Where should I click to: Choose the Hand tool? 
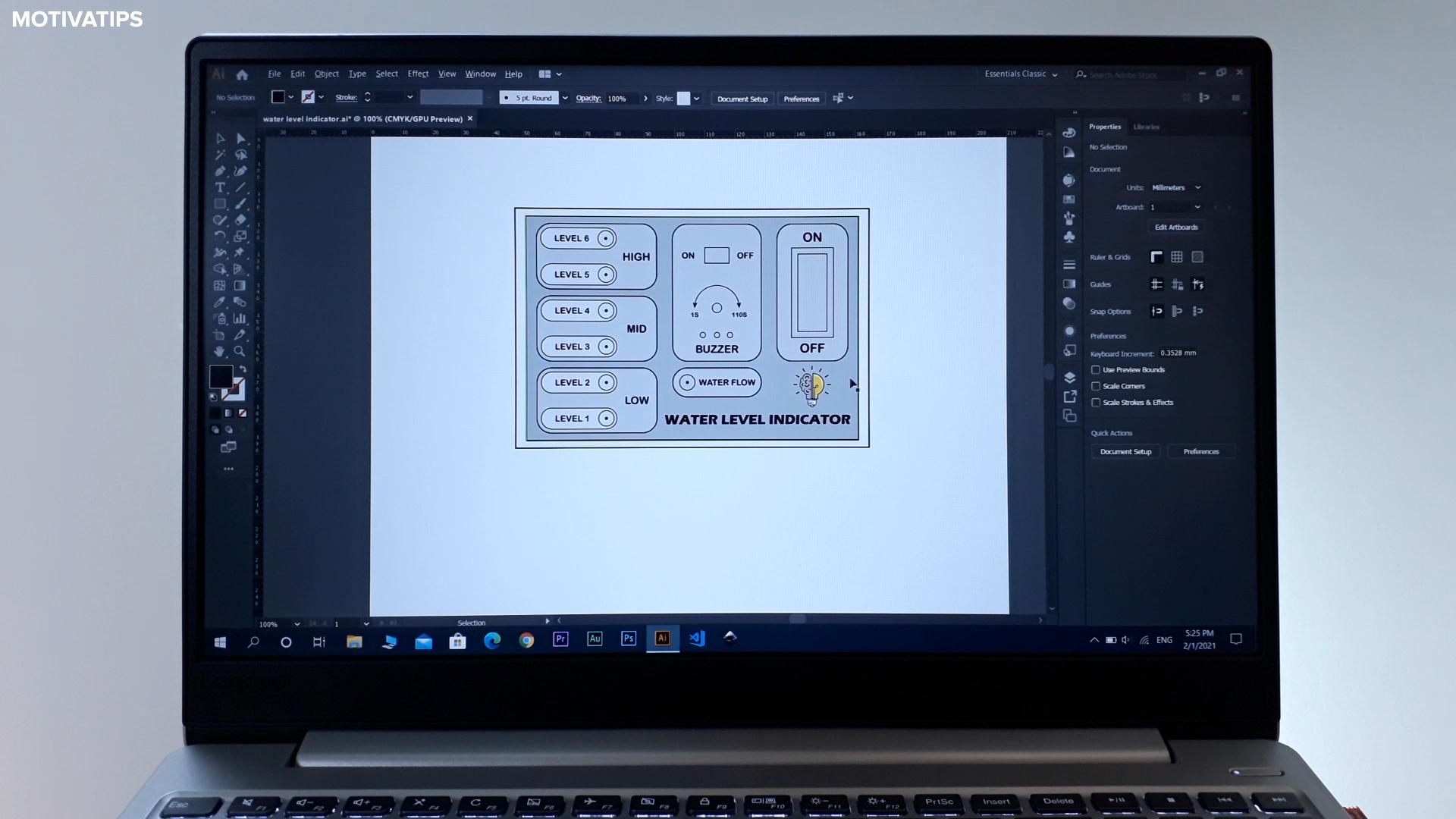click(220, 351)
